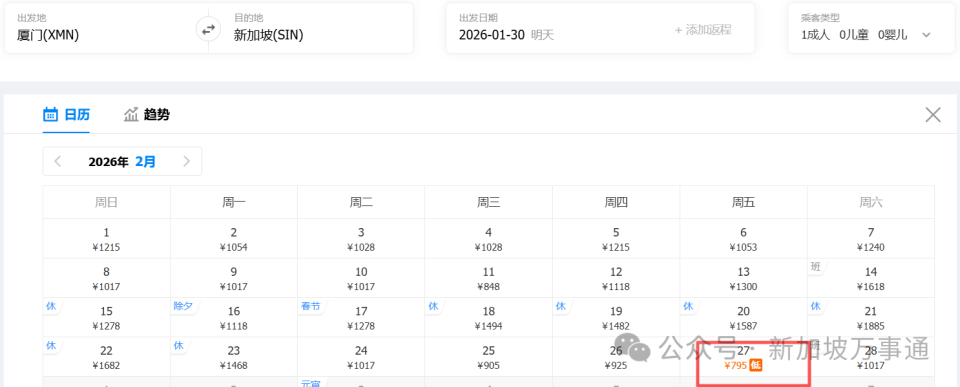Click 添加返程 to add return trip

pos(703,29)
